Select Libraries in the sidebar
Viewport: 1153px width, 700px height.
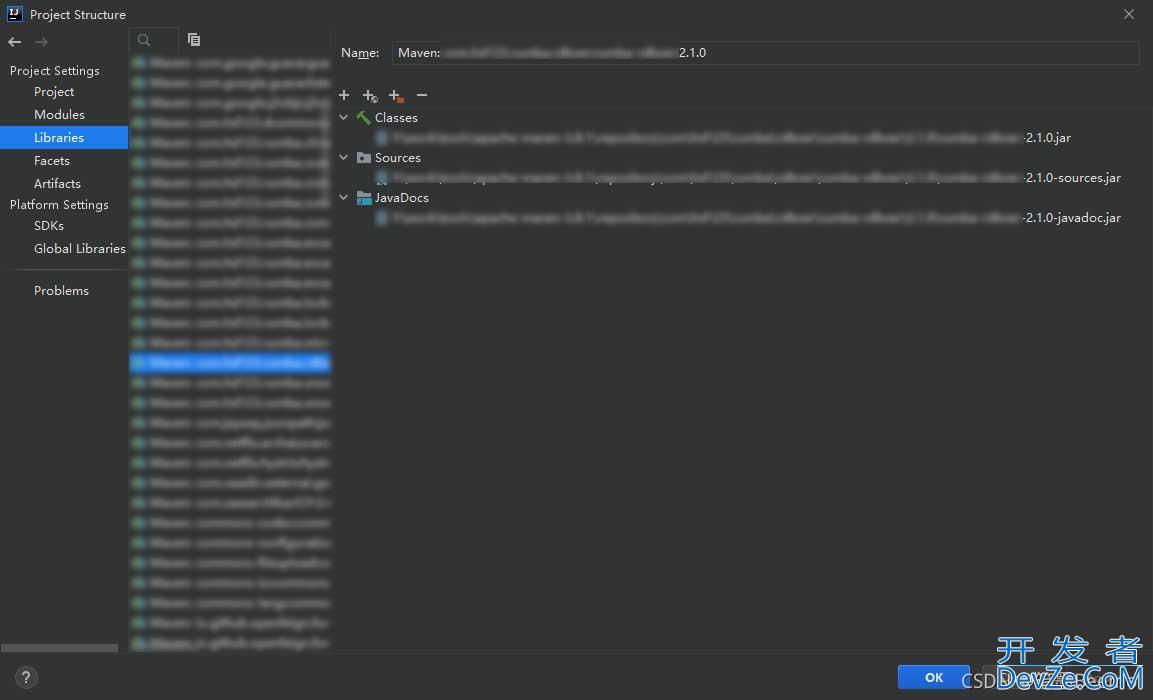(64, 138)
